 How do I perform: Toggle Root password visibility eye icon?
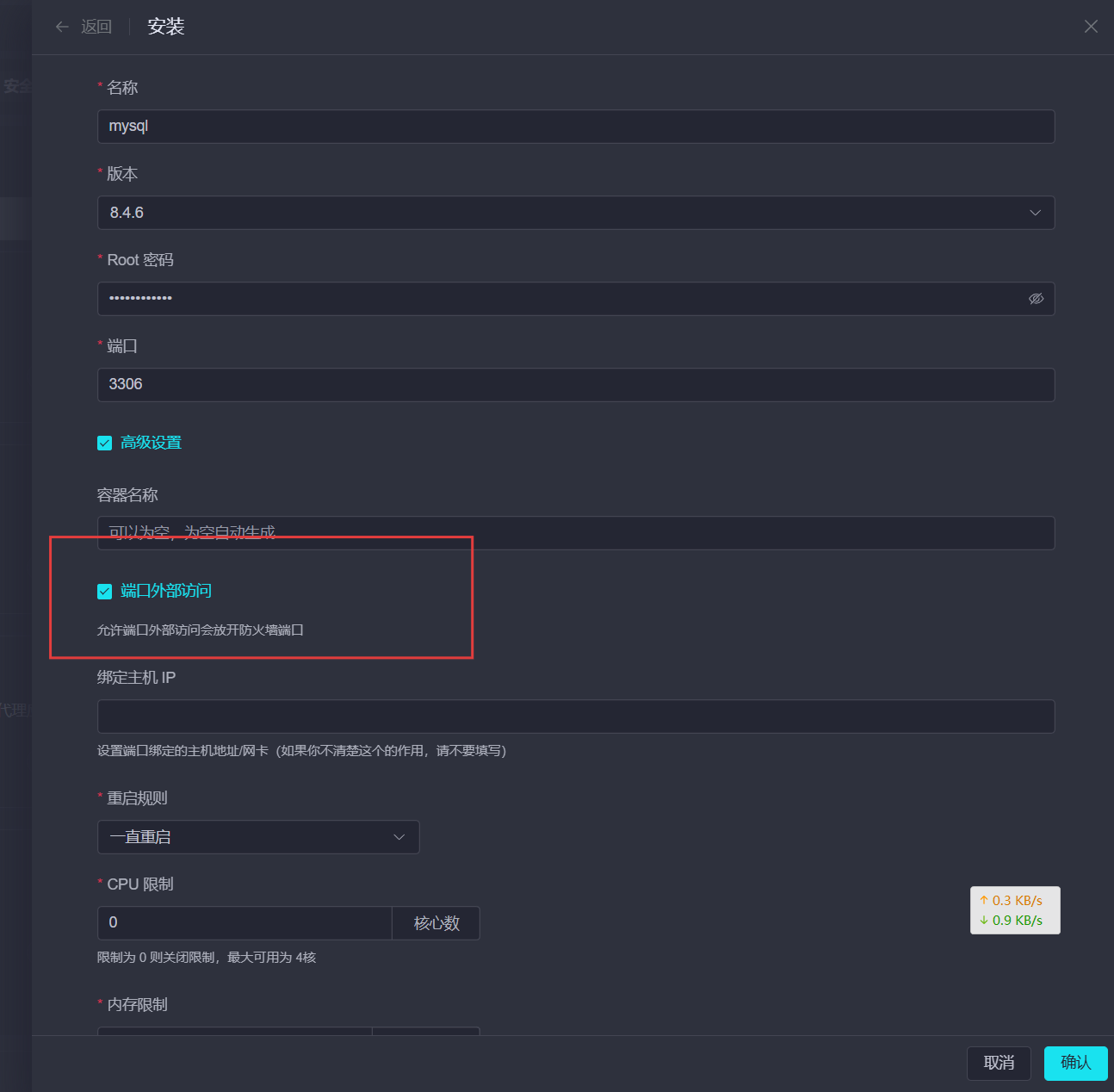(x=1036, y=299)
